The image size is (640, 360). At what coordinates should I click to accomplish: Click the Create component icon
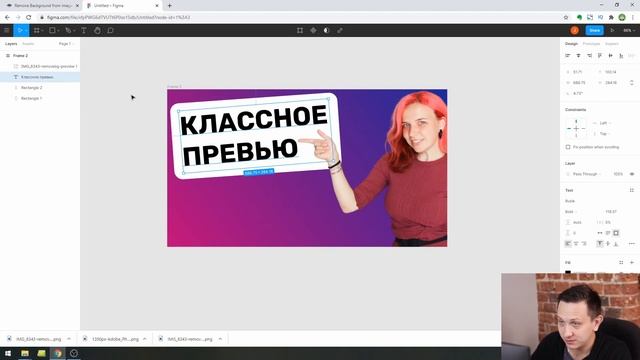point(313,31)
